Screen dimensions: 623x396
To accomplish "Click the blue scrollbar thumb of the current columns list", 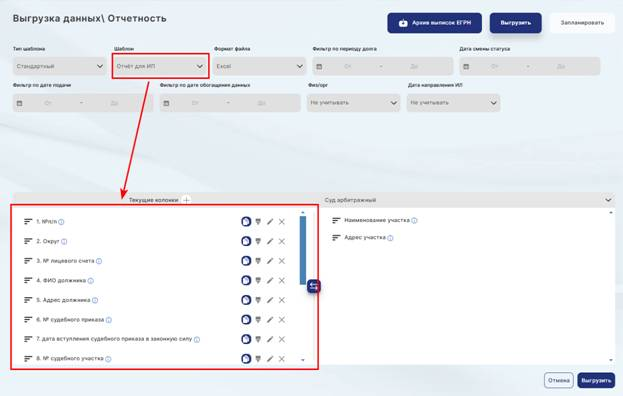I will (303, 250).
